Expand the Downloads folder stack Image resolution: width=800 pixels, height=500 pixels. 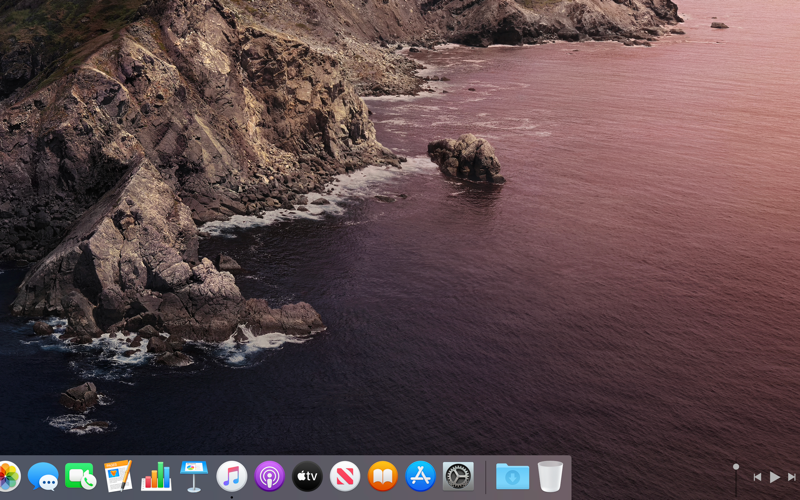coord(512,477)
